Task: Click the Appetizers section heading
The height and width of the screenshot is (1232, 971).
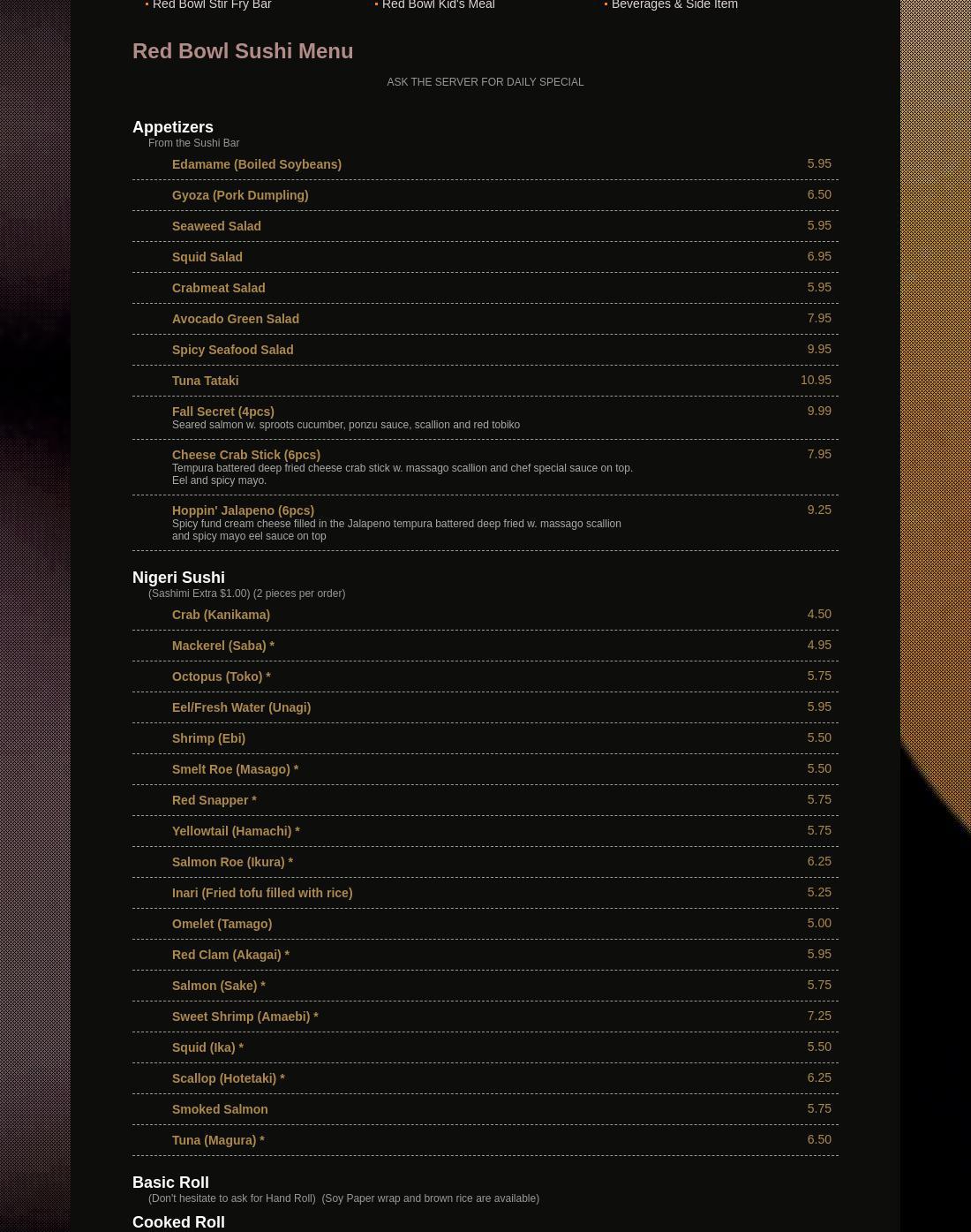Action: [173, 127]
